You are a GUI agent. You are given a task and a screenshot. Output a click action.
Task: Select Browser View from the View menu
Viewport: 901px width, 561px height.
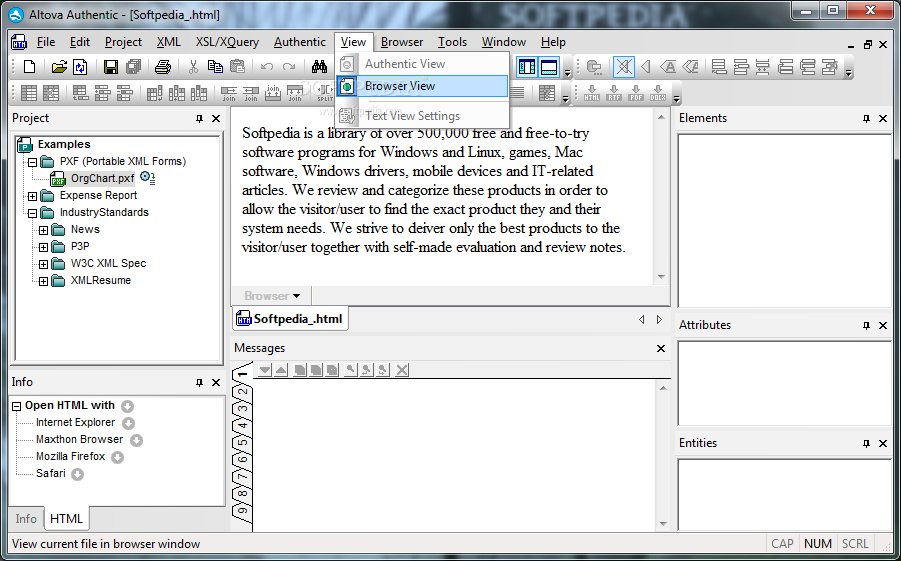(422, 86)
